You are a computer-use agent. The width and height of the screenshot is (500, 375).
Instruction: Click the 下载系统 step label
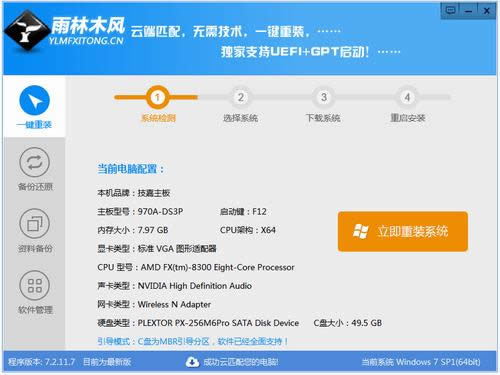click(323, 118)
